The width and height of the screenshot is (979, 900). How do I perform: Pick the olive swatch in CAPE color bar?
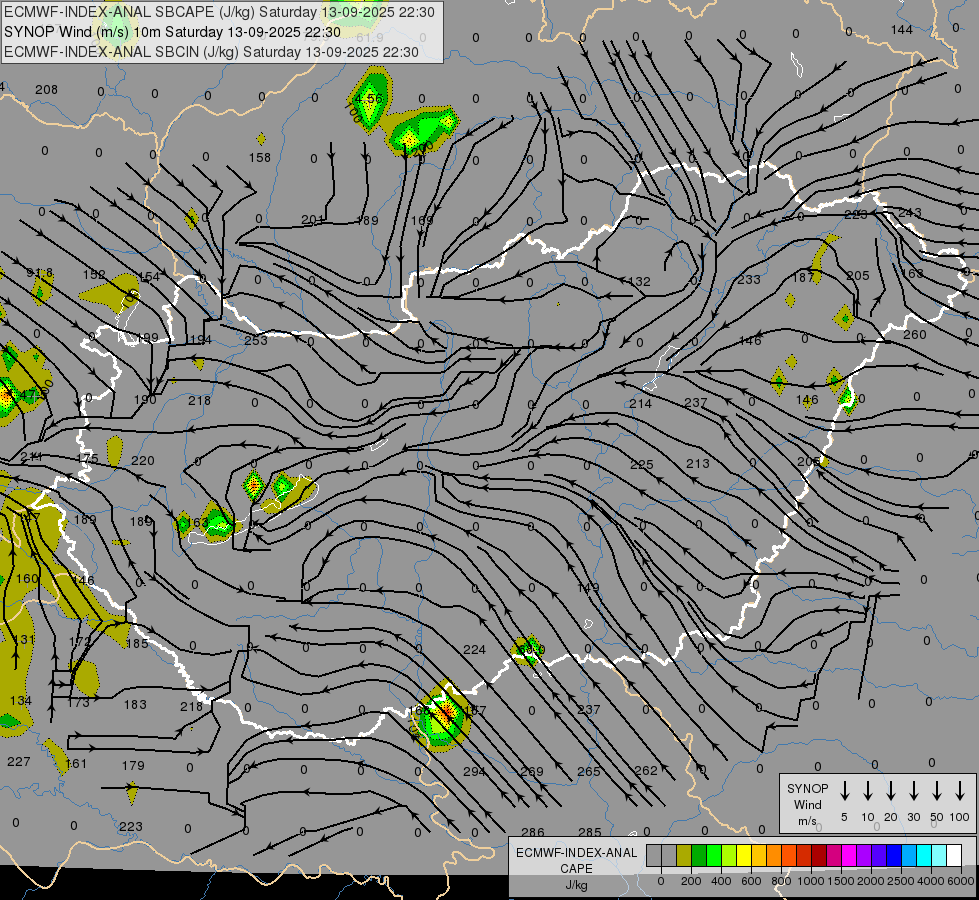pyautogui.click(x=684, y=856)
